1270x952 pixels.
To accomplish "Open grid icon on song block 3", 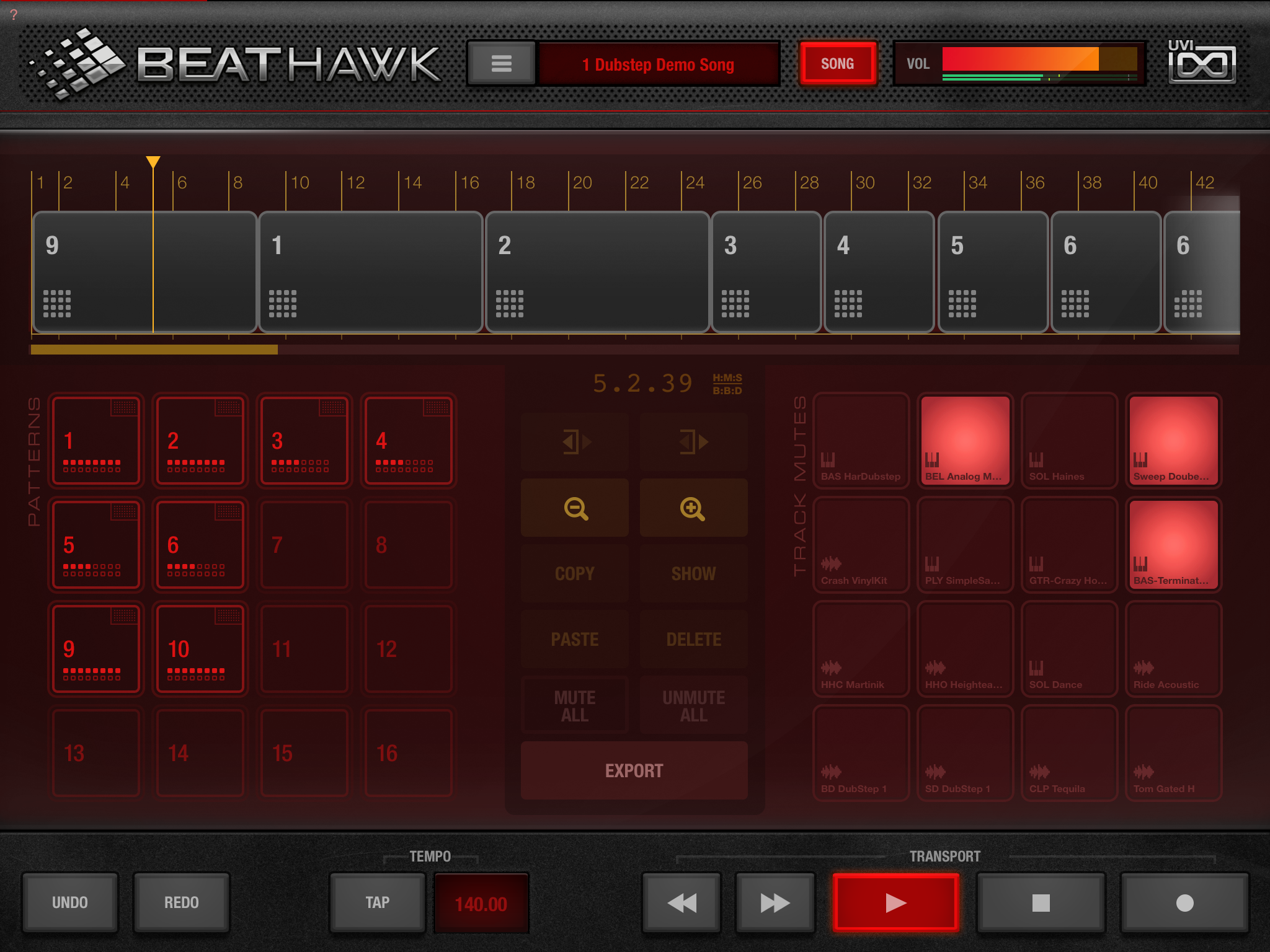I will coord(735,304).
